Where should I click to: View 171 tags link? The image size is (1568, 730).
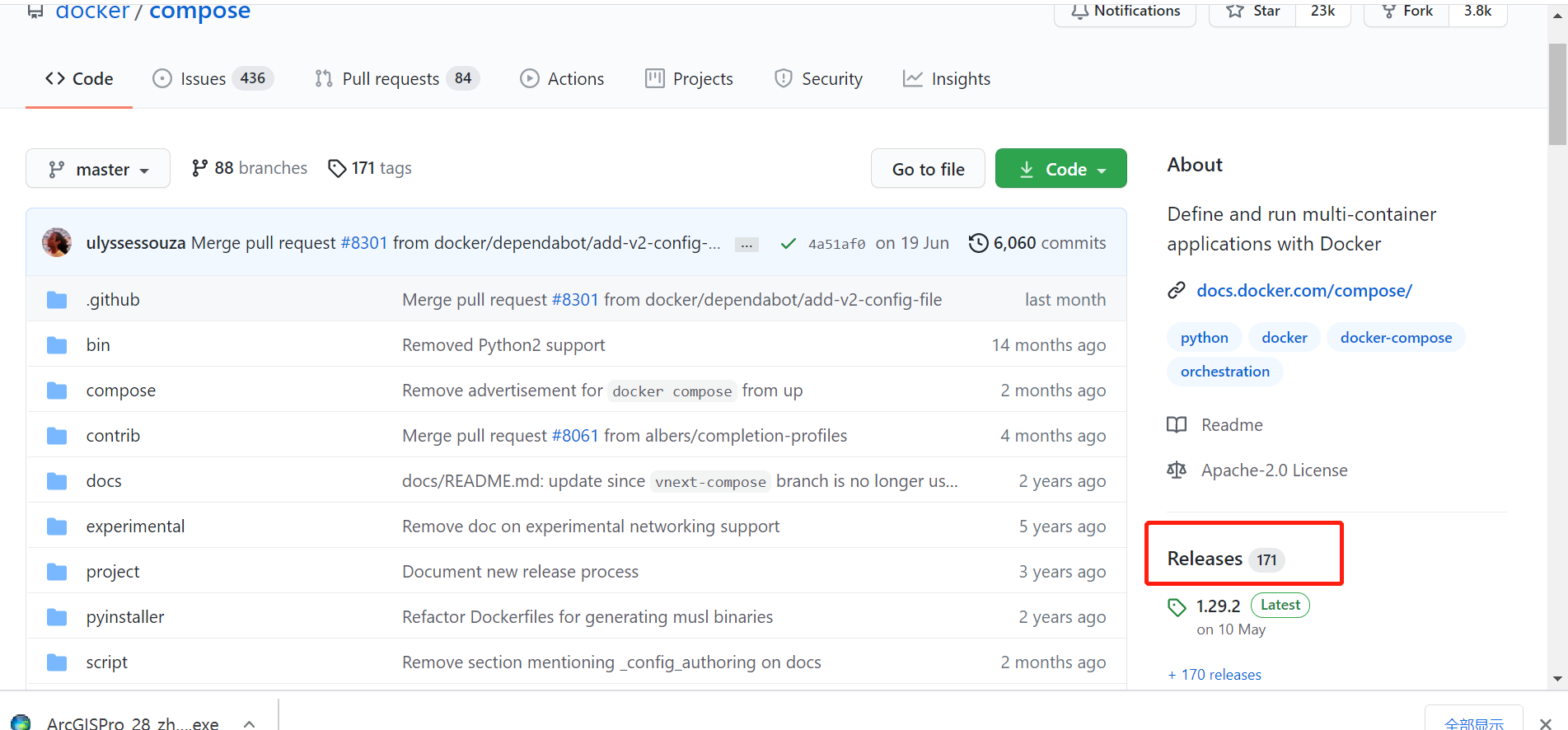[x=370, y=168]
